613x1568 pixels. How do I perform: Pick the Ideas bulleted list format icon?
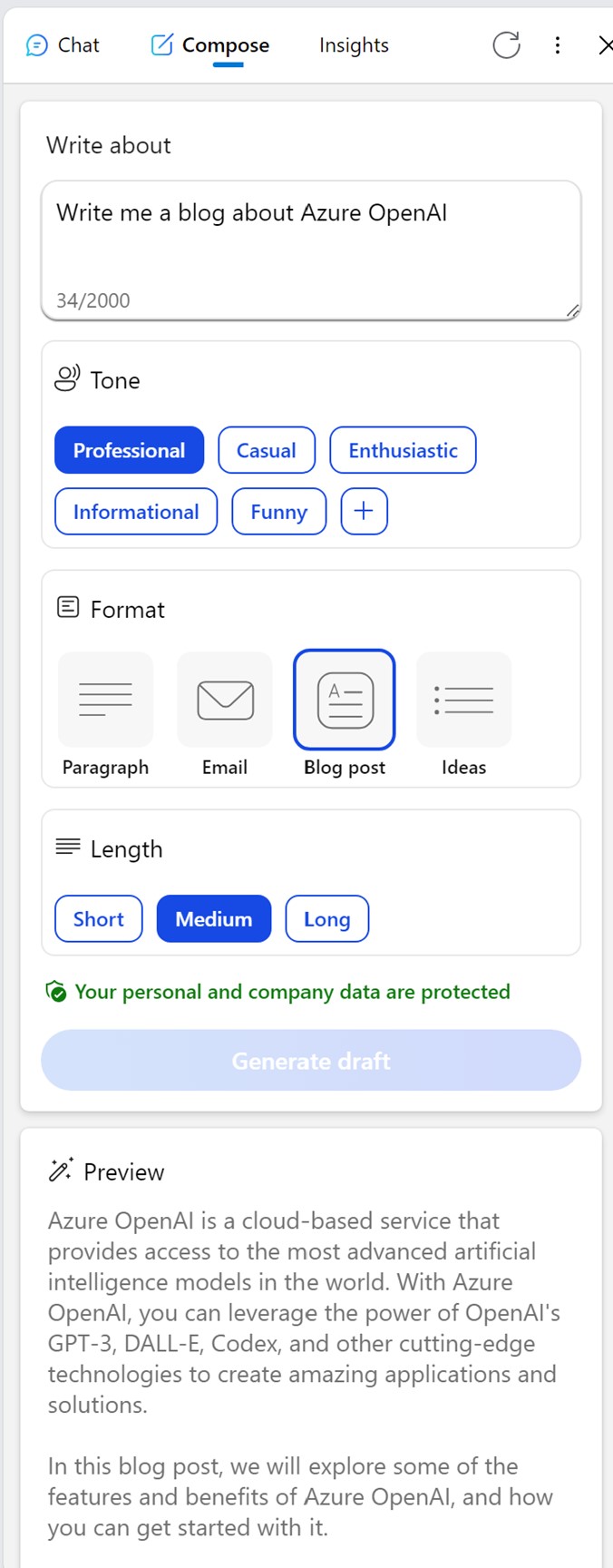pos(463,700)
